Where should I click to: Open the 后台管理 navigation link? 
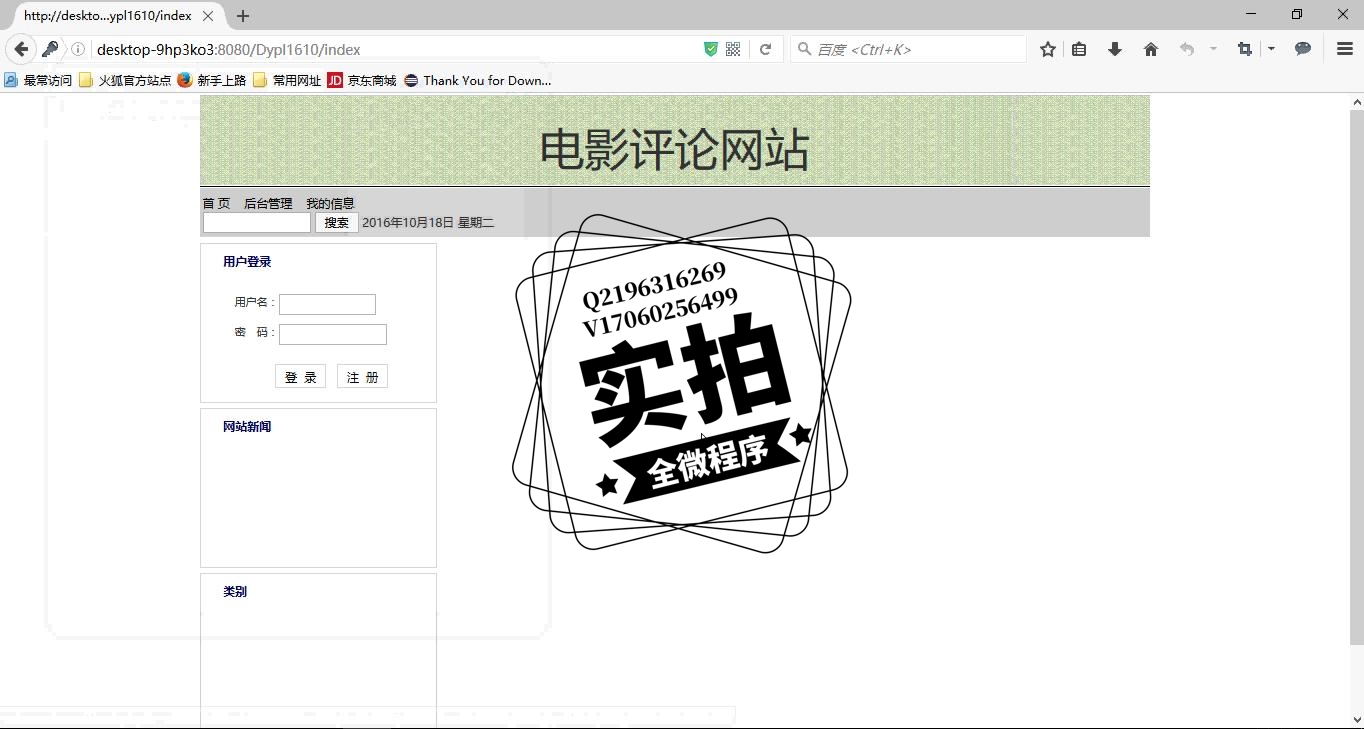[268, 203]
